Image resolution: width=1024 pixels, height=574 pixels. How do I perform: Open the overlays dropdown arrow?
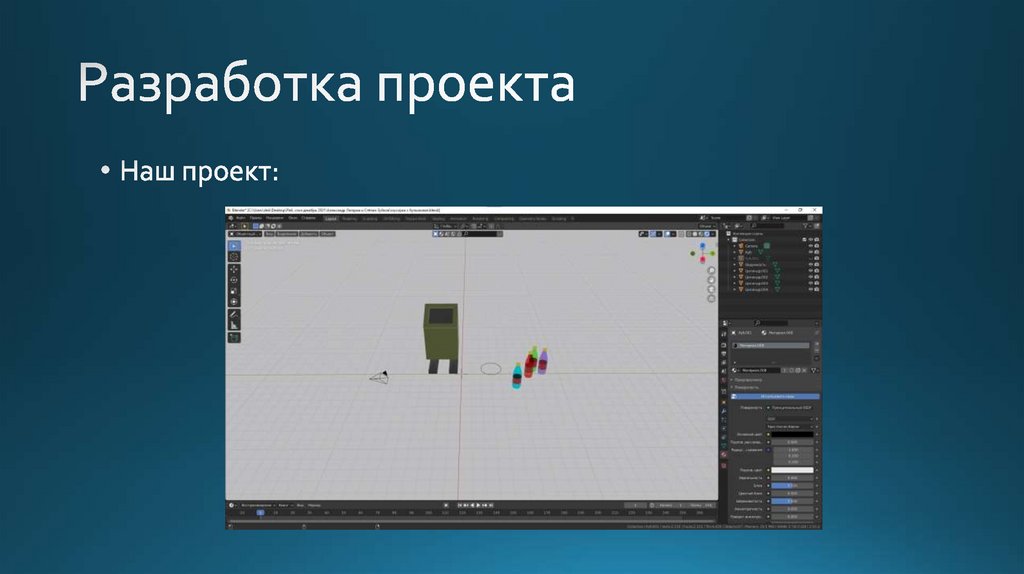pyautogui.click(x=673, y=234)
